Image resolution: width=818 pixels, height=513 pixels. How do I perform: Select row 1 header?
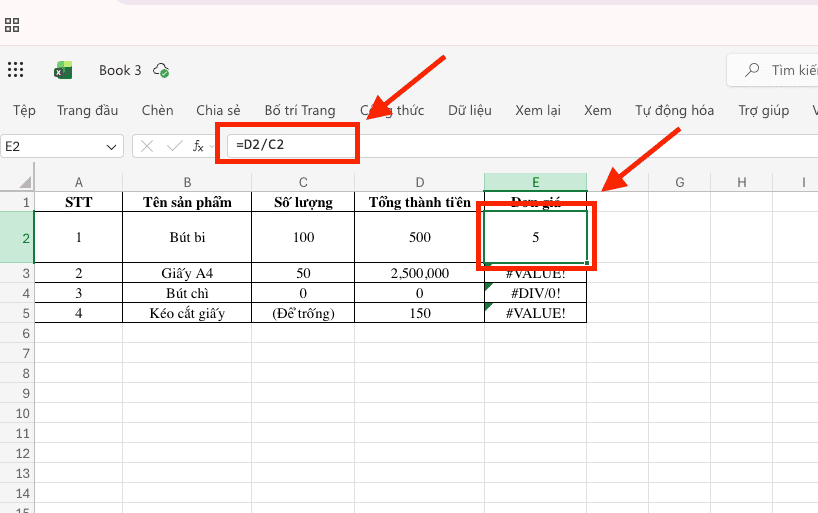point(17,202)
